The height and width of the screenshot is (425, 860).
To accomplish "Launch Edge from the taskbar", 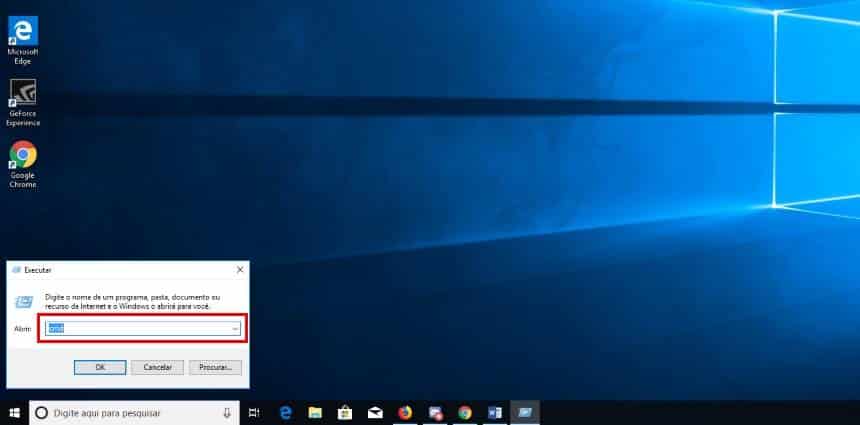I will coord(285,412).
